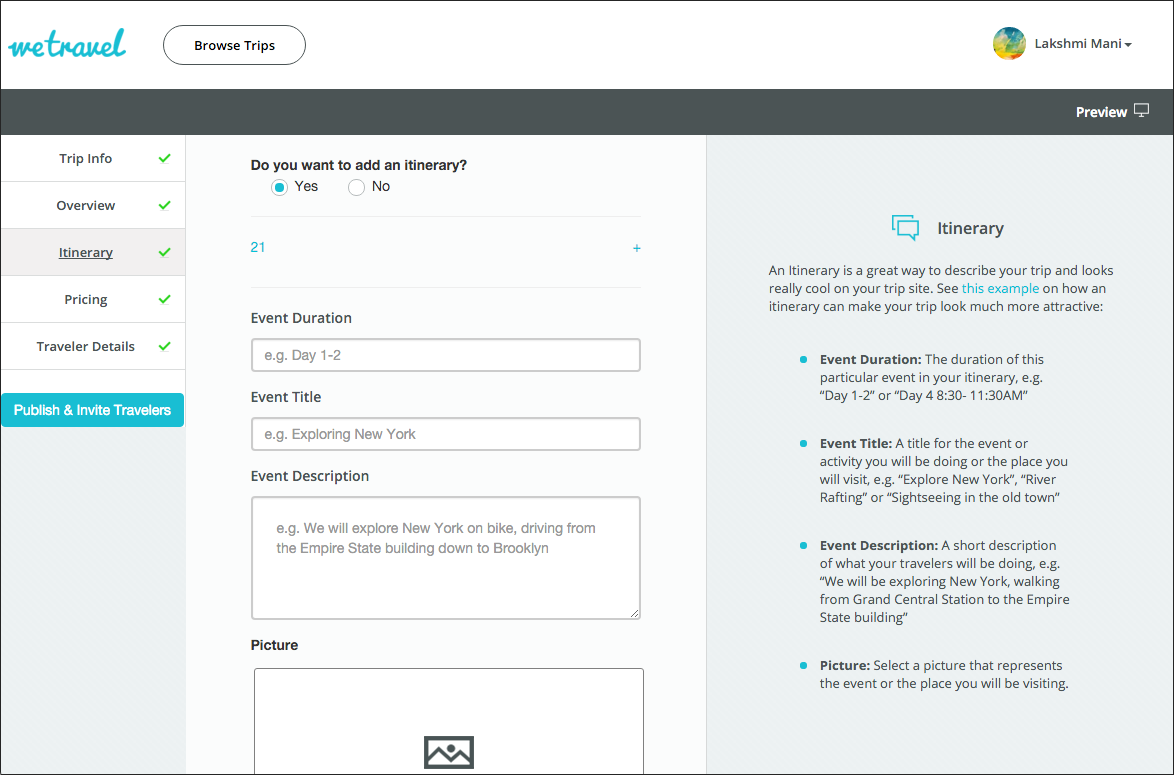Open the Lakshmi Mani user dropdown
Image resolution: width=1174 pixels, height=775 pixels.
[x=1081, y=44]
